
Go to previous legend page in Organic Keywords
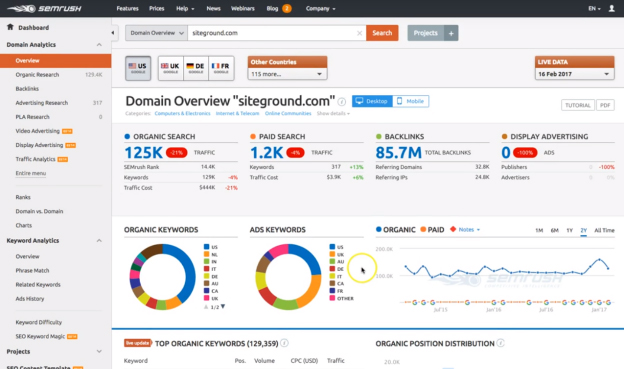(x=206, y=307)
